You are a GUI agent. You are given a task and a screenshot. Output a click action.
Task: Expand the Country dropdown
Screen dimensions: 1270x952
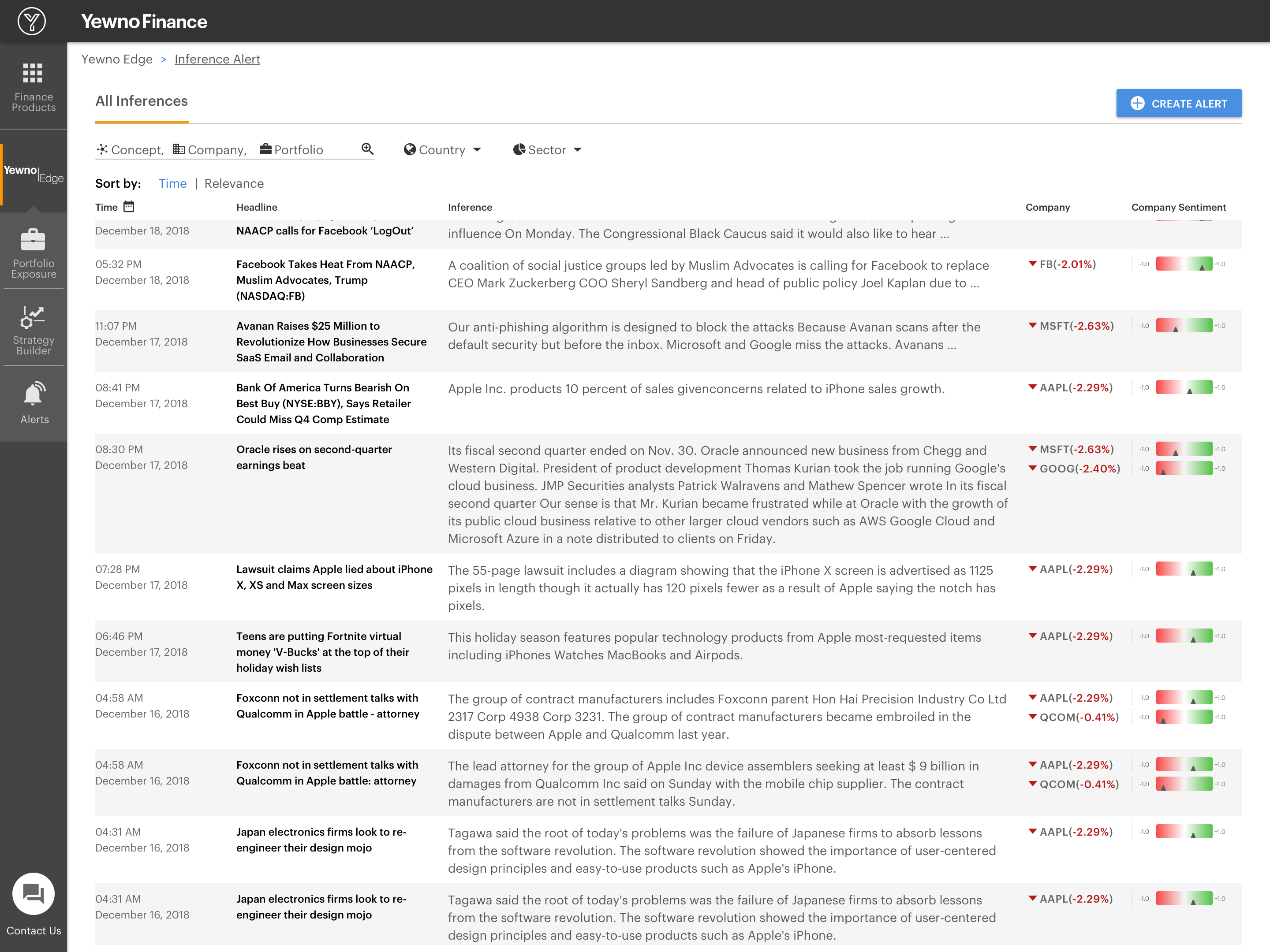click(443, 150)
